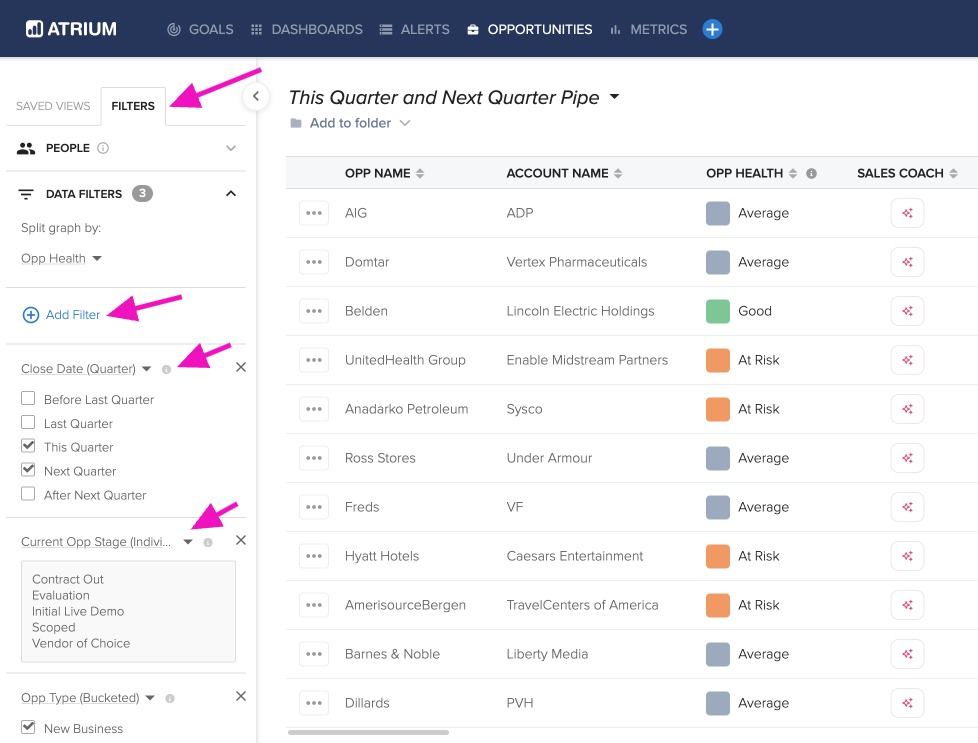Open the three-dot menu for Barnes & Noble row
This screenshot has width=978, height=743.
[314, 654]
